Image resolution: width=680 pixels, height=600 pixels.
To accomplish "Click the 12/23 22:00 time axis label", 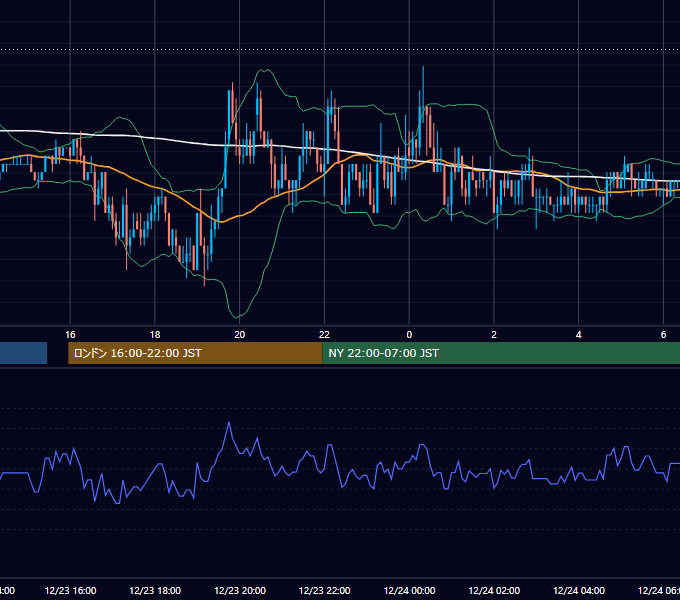I will coord(324,590).
